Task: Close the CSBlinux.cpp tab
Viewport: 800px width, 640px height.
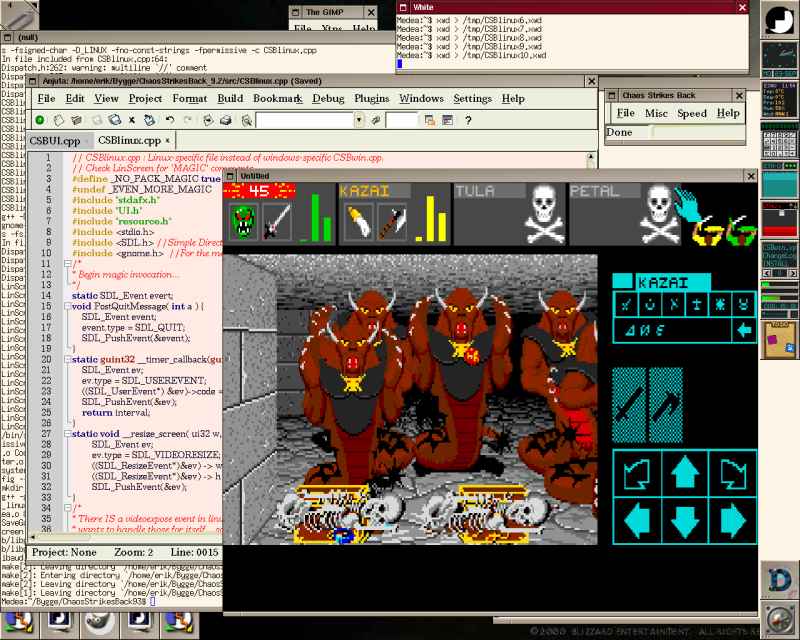Action: point(167,140)
